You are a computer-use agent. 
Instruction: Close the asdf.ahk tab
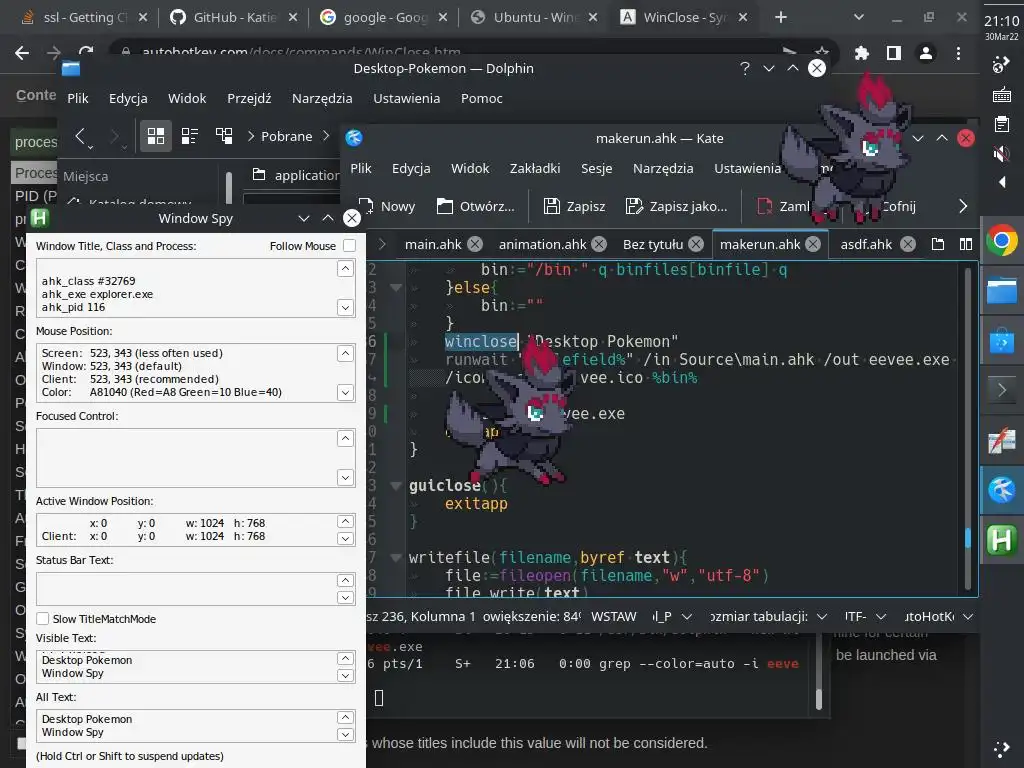(x=907, y=244)
